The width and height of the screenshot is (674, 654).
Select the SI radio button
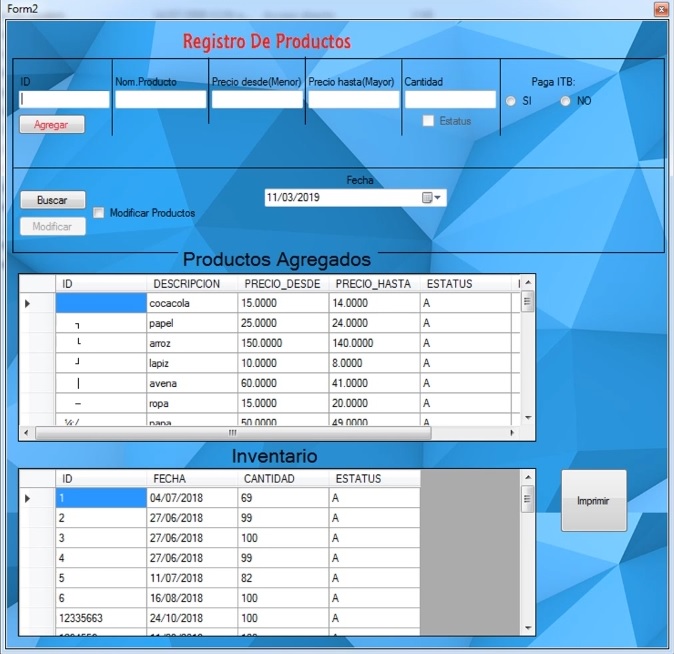point(511,101)
